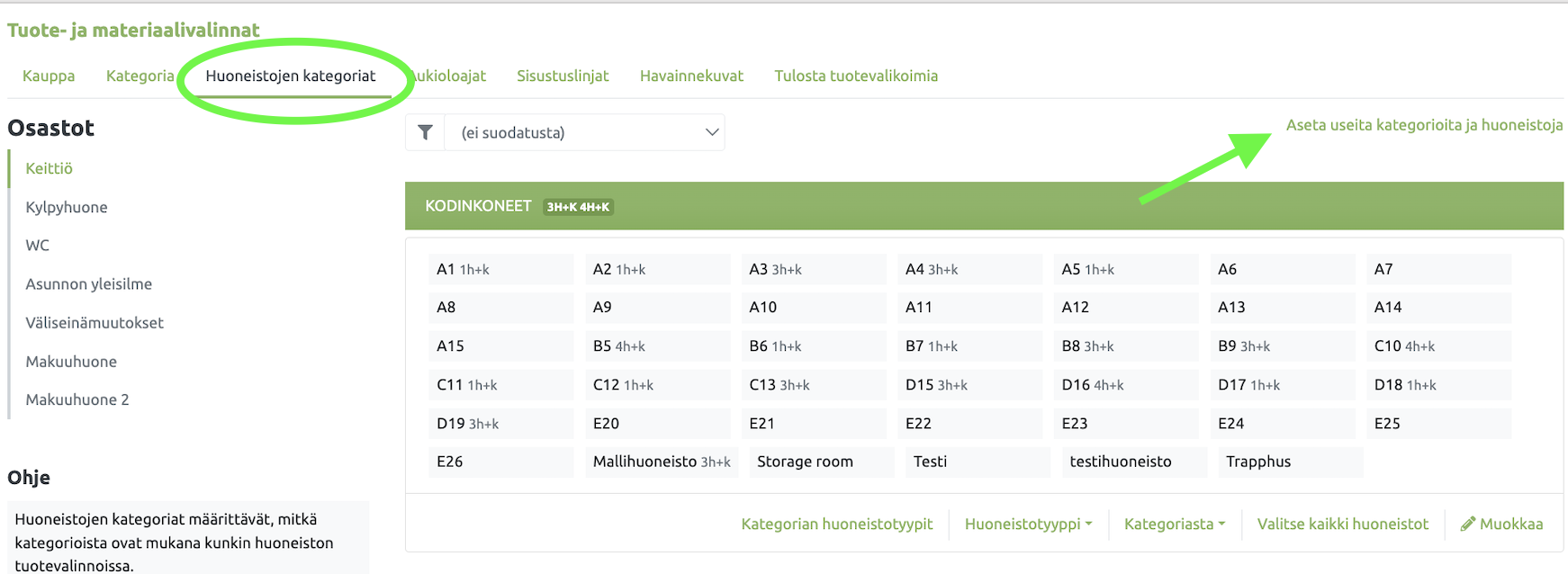This screenshot has width=1568, height=574.
Task: Open Tulosta tuotevalikoimia tab
Action: [x=855, y=76]
